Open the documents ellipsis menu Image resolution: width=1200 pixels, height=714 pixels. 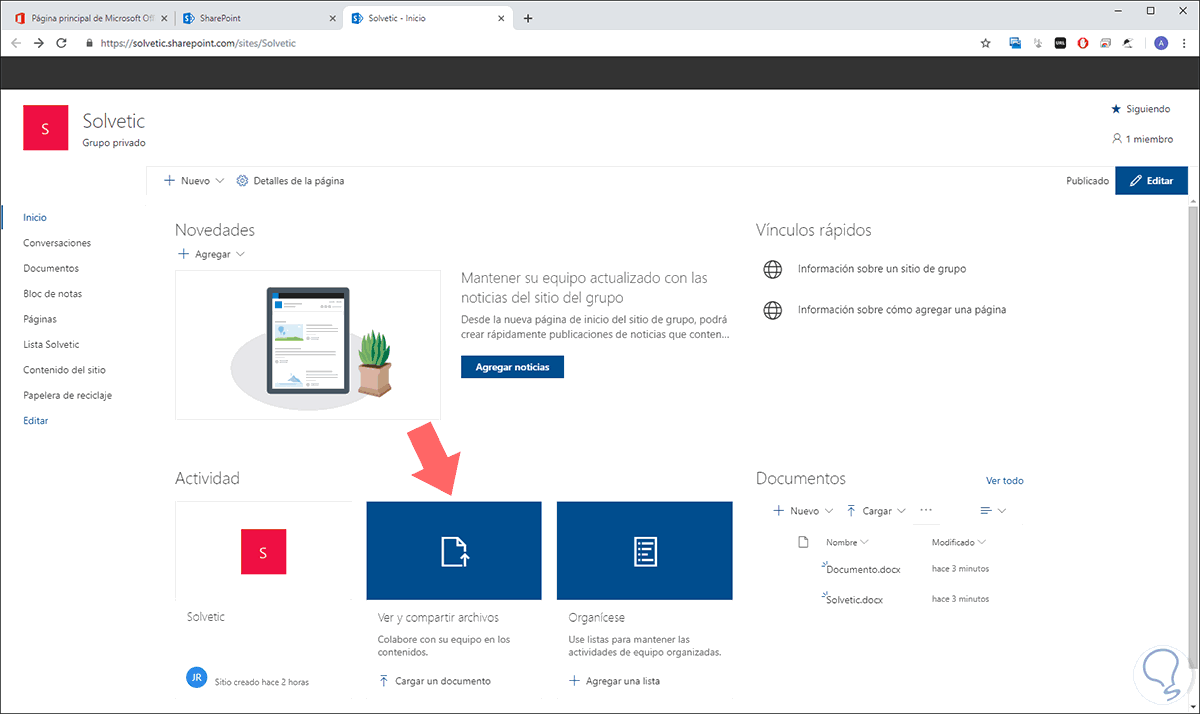(925, 510)
